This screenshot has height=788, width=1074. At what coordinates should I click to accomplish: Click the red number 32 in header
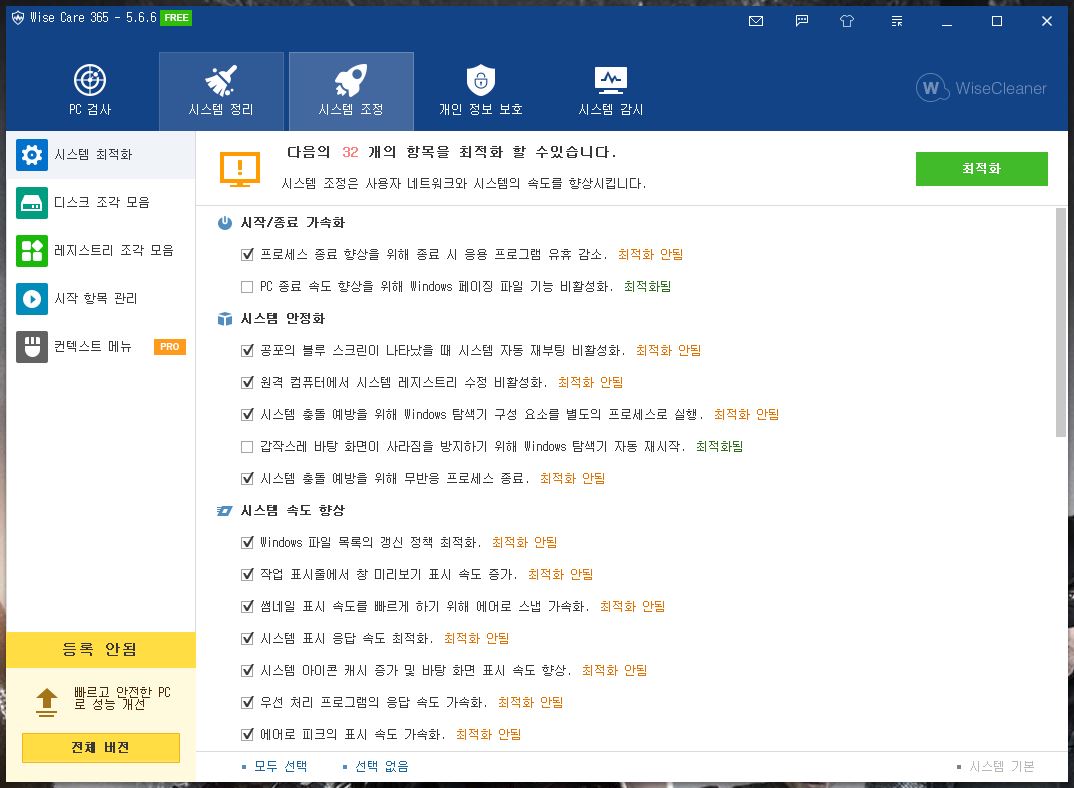[x=350, y=152]
